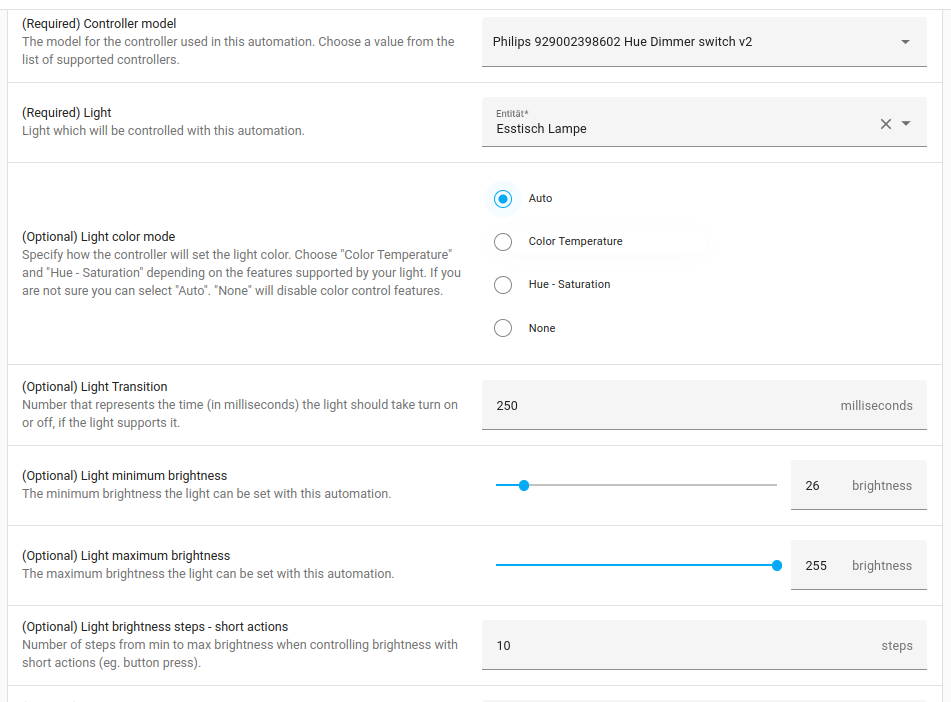Click the minimum brightness slider handle
Viewport: 951px width, 702px height.
click(x=523, y=486)
